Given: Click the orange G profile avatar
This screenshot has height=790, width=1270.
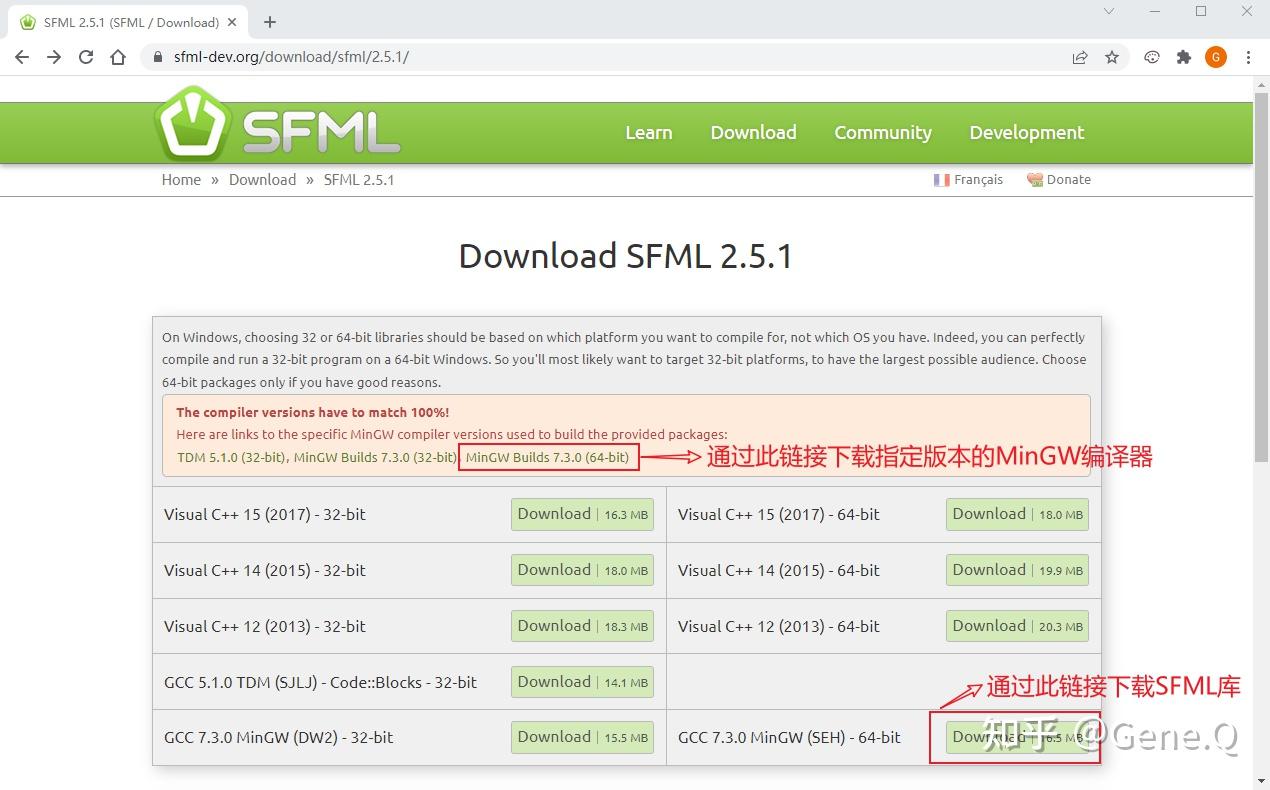Looking at the screenshot, I should [x=1216, y=57].
